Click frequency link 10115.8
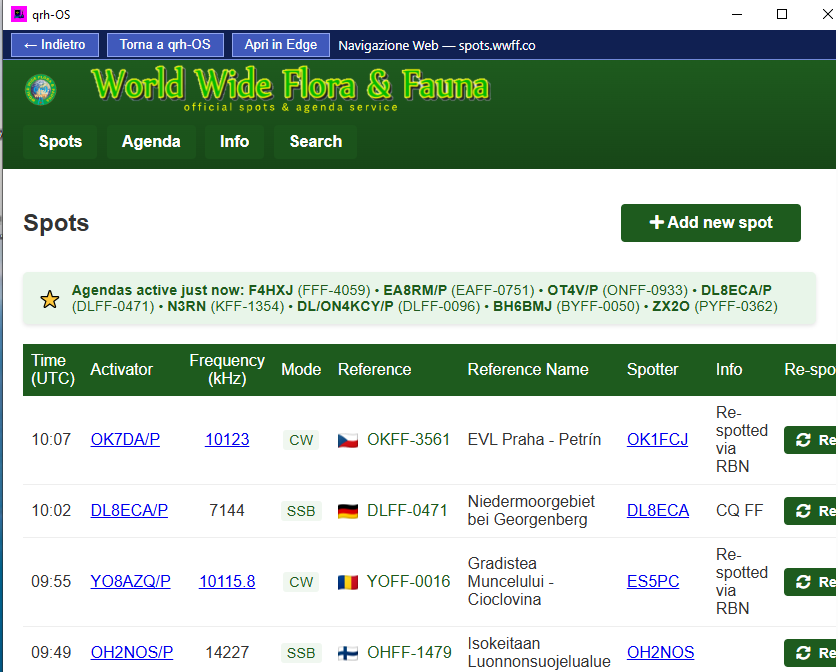The height and width of the screenshot is (672, 838). 227,581
